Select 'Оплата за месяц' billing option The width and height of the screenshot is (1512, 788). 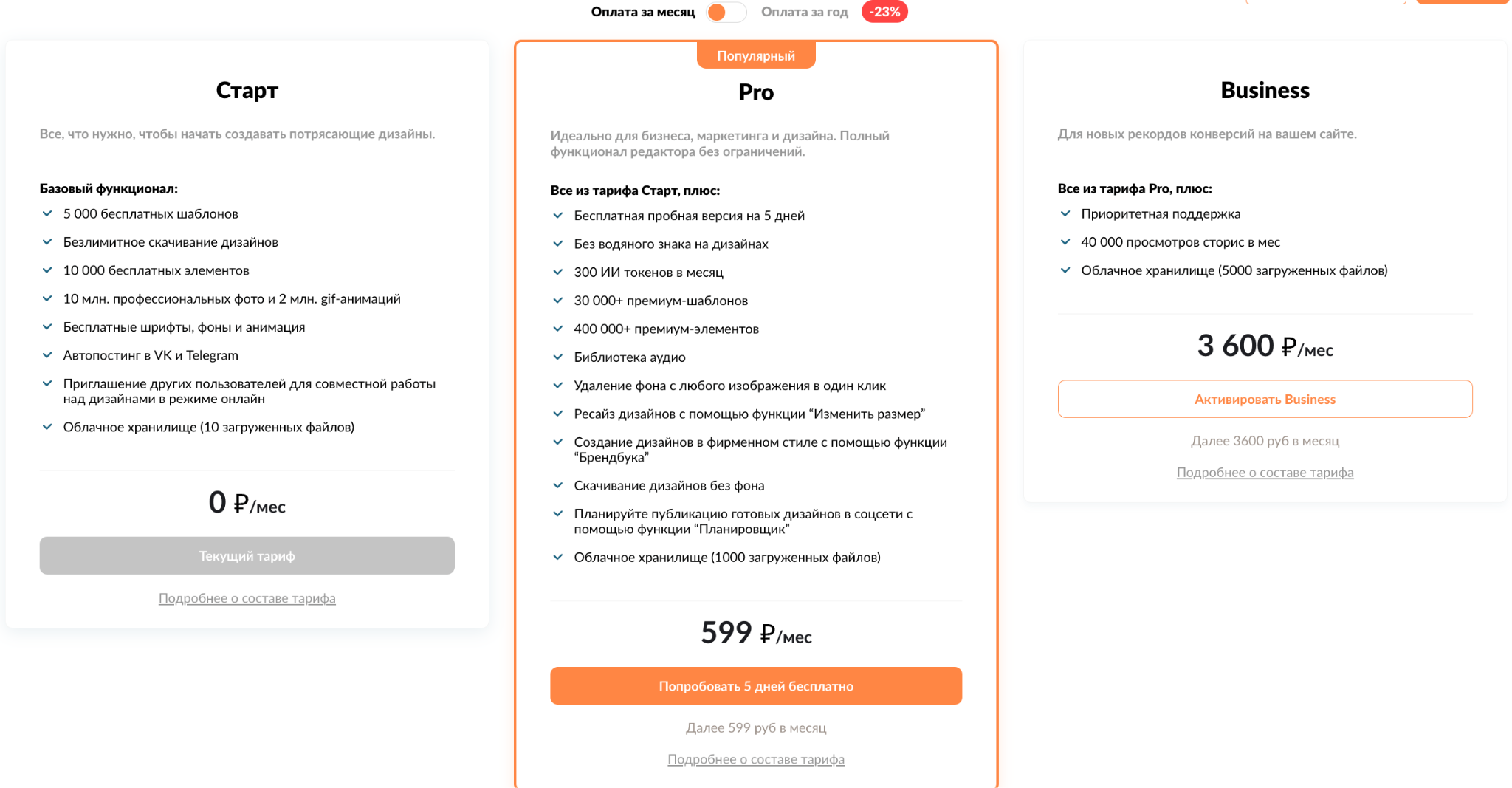pyautogui.click(x=642, y=13)
